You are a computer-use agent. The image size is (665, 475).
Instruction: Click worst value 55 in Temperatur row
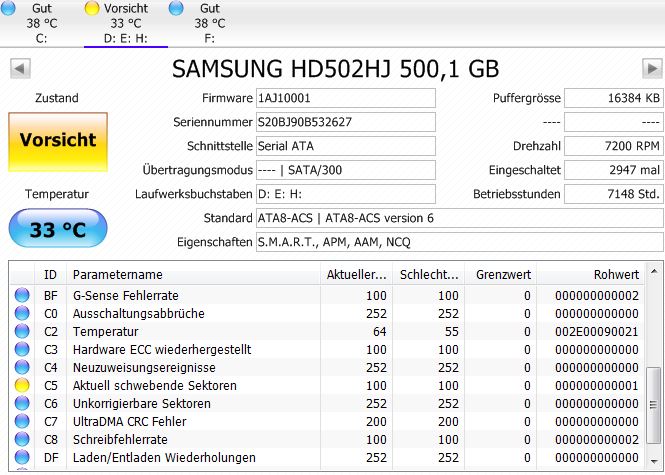pyautogui.click(x=452, y=331)
